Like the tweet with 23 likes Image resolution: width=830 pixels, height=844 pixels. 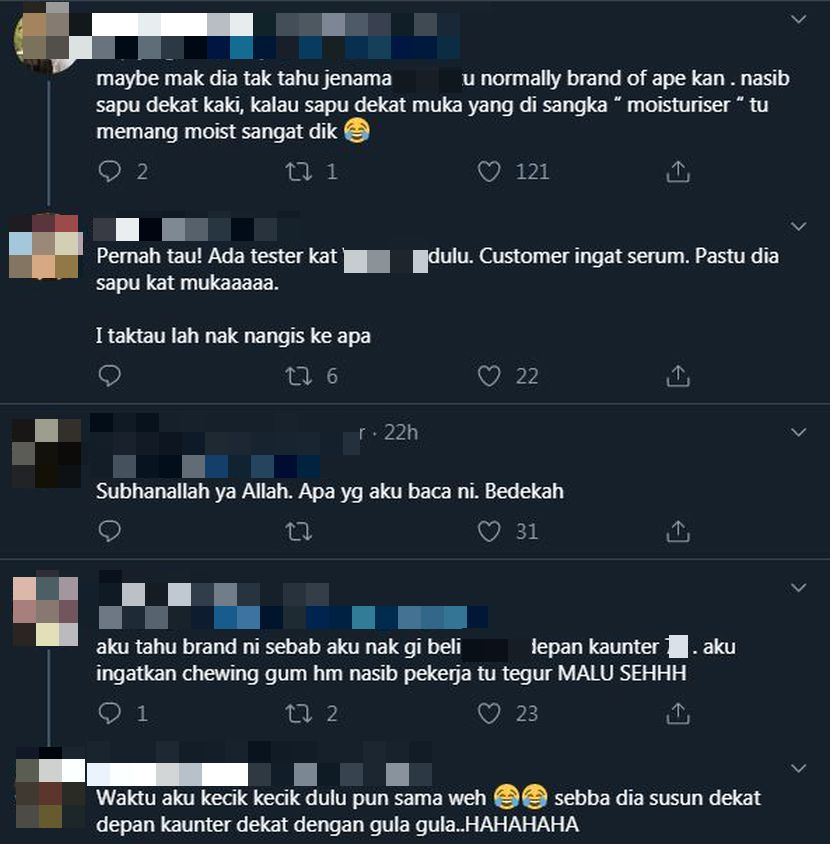(x=489, y=714)
